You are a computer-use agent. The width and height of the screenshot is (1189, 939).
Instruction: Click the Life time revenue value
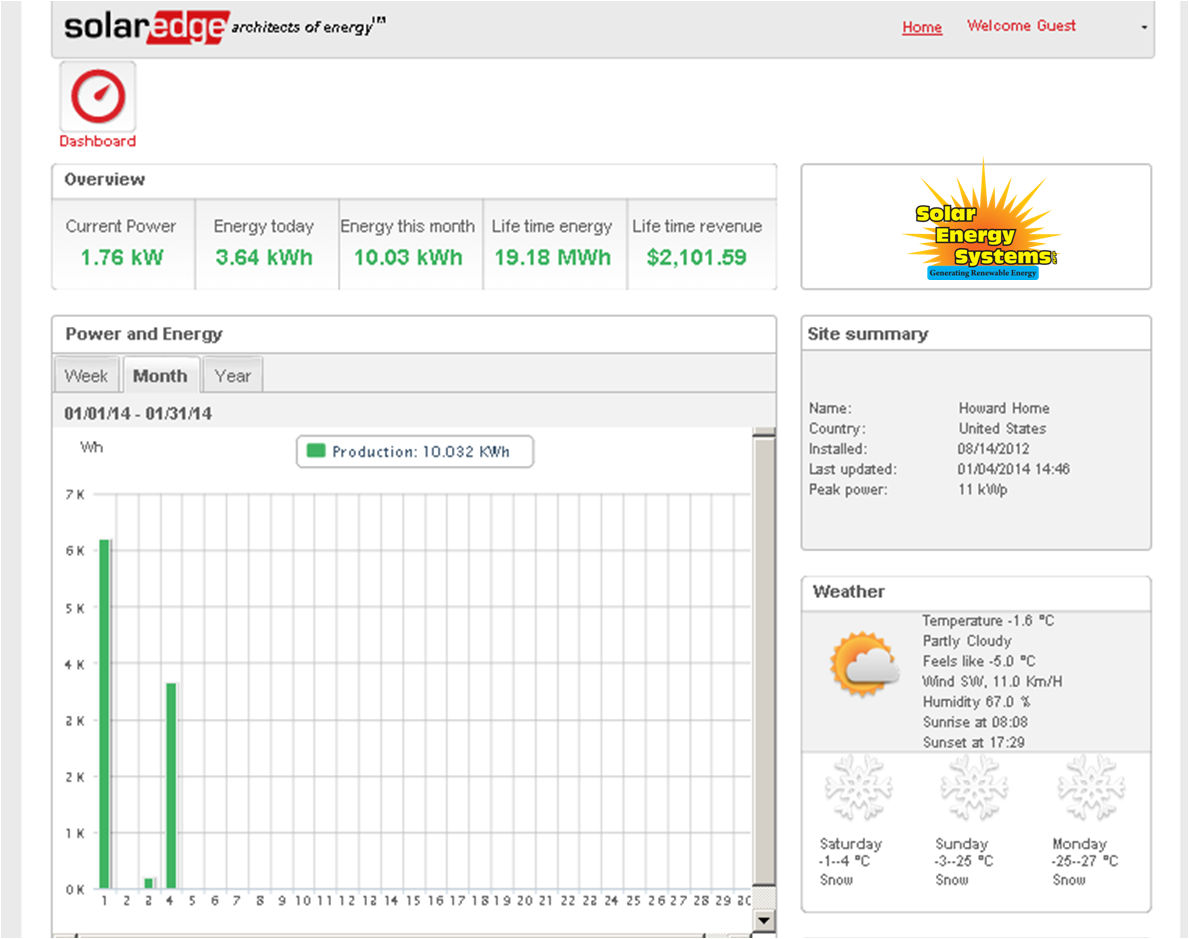696,257
